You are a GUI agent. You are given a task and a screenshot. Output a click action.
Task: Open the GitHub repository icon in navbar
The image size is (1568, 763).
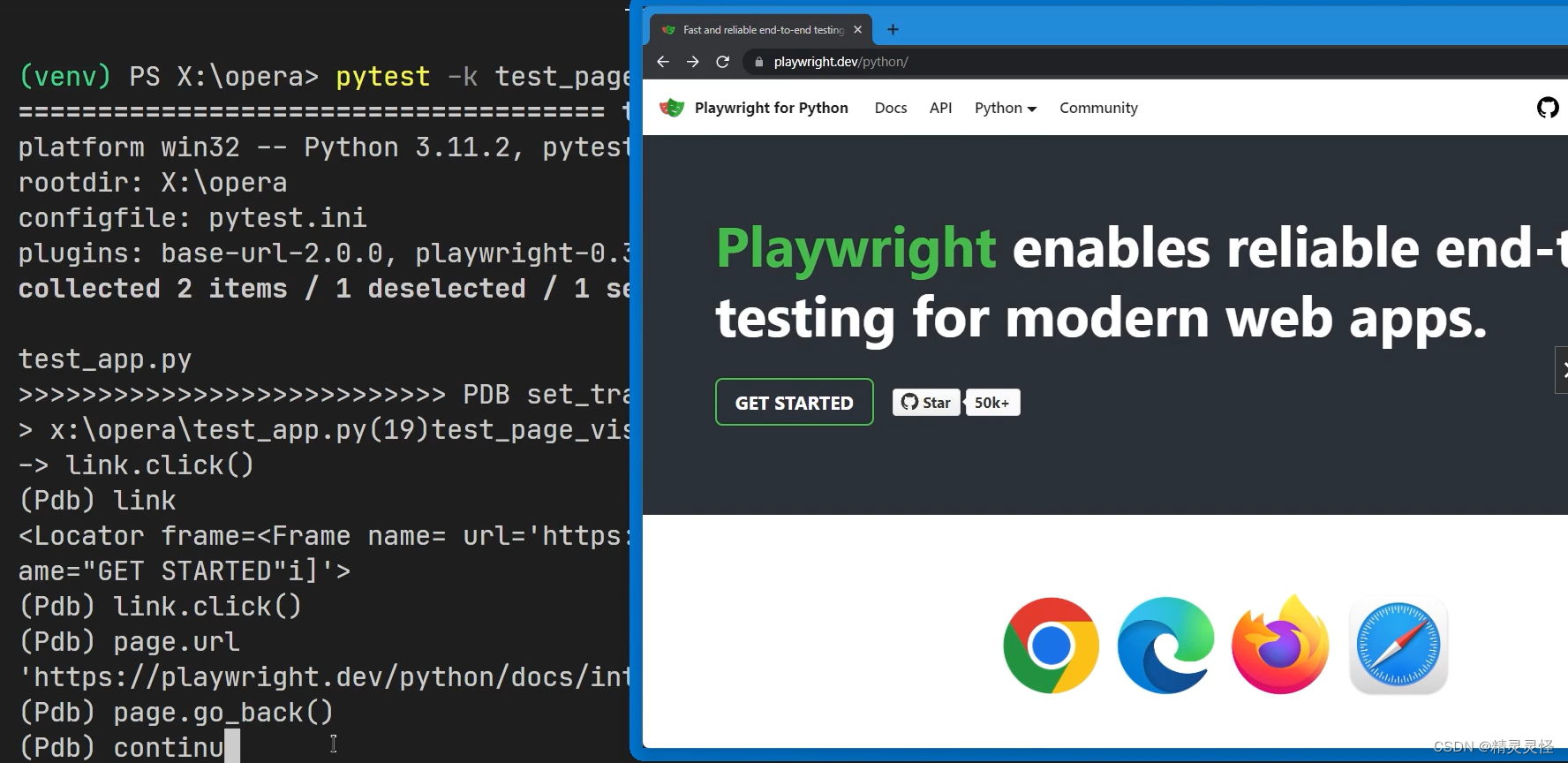tap(1548, 108)
